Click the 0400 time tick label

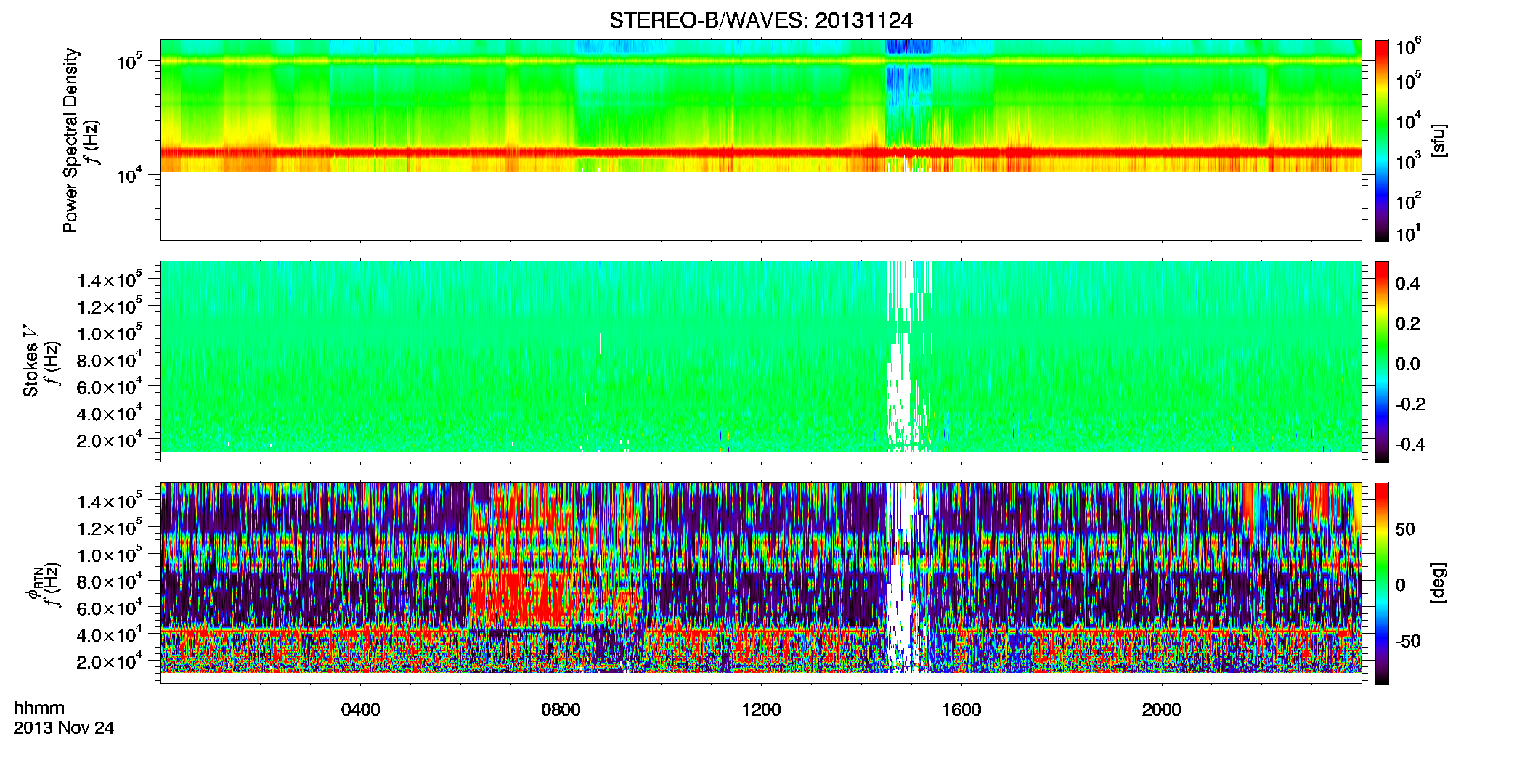(360, 709)
